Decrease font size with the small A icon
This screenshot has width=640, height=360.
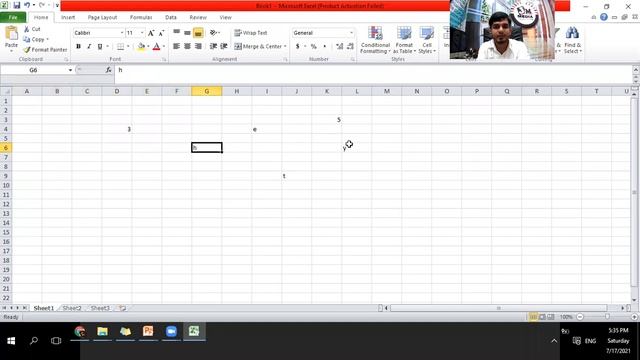[161, 33]
